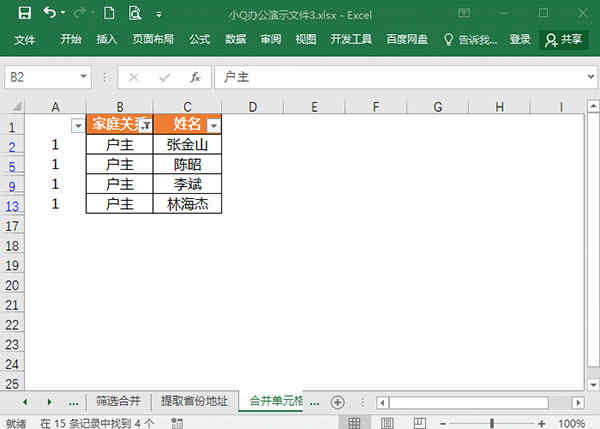Confirm entry with the checkmark icon

(165, 78)
